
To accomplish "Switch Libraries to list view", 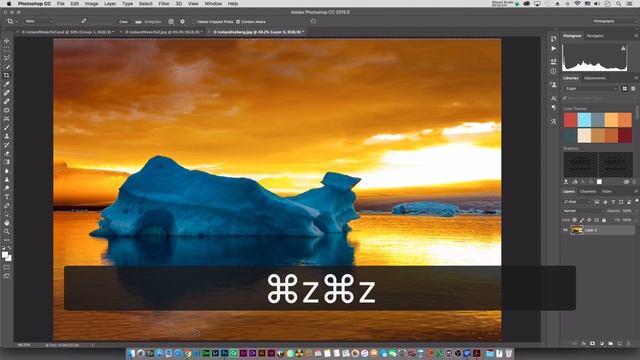I will tap(633, 89).
